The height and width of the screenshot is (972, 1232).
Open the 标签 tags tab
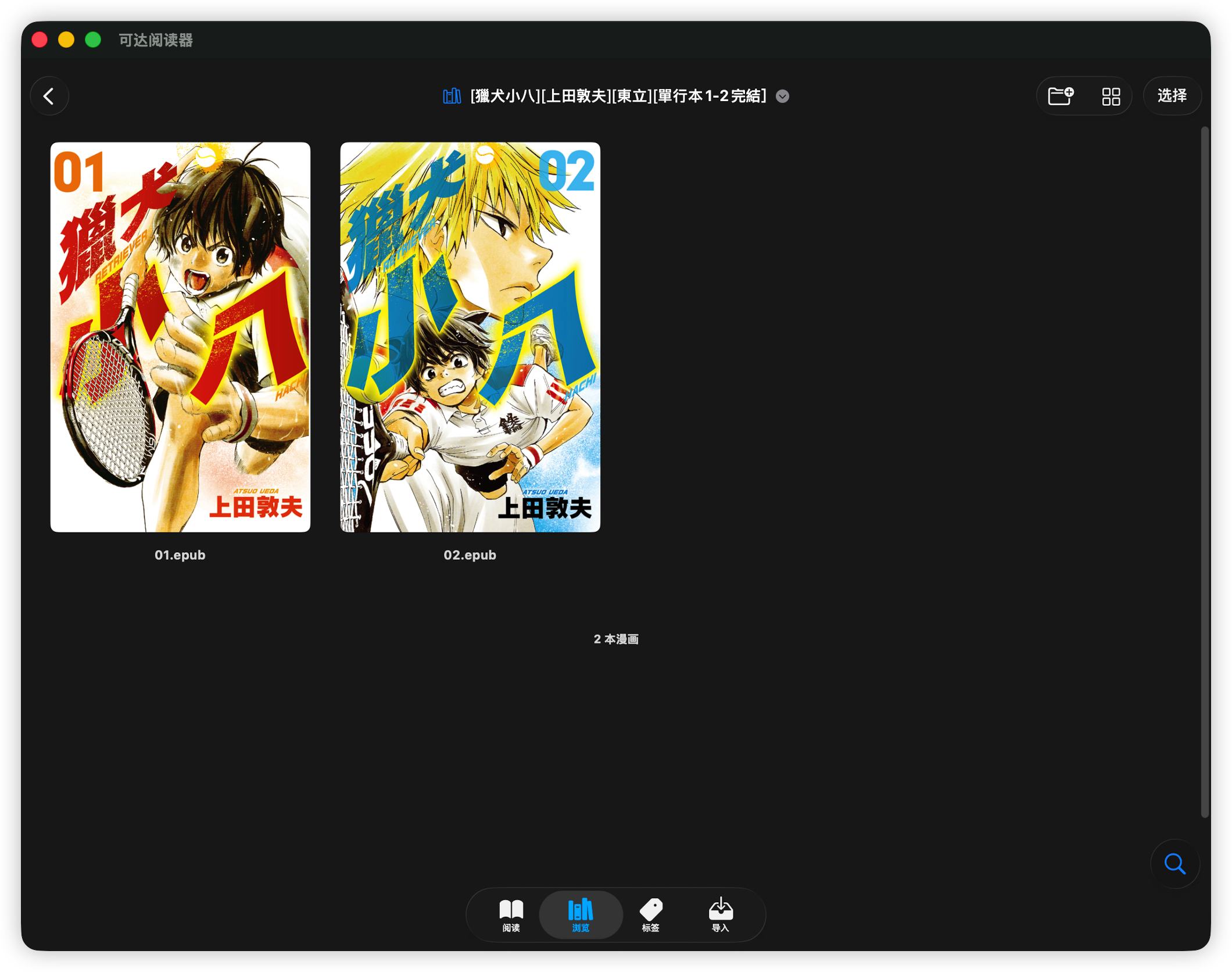650,914
